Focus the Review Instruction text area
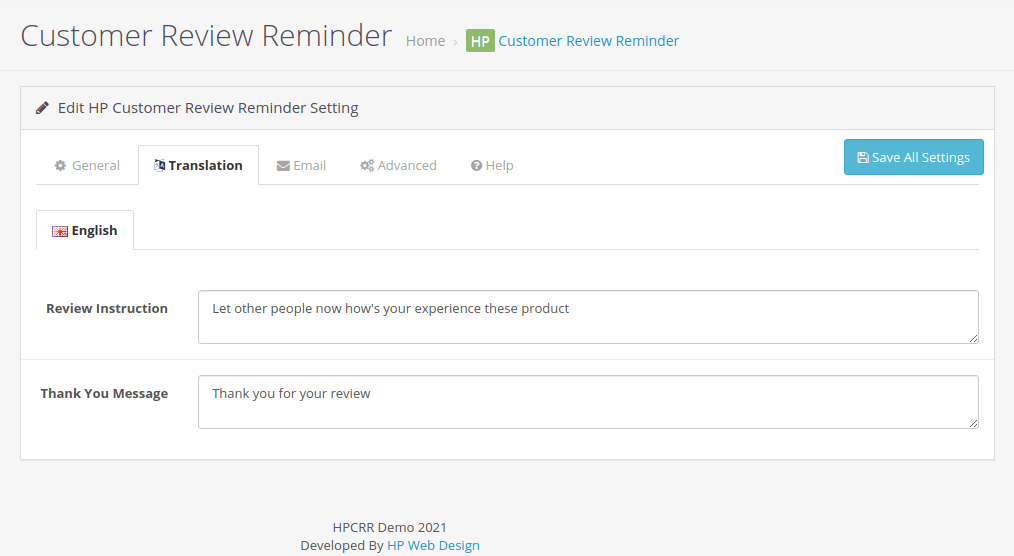This screenshot has height=556, width=1014. point(587,317)
